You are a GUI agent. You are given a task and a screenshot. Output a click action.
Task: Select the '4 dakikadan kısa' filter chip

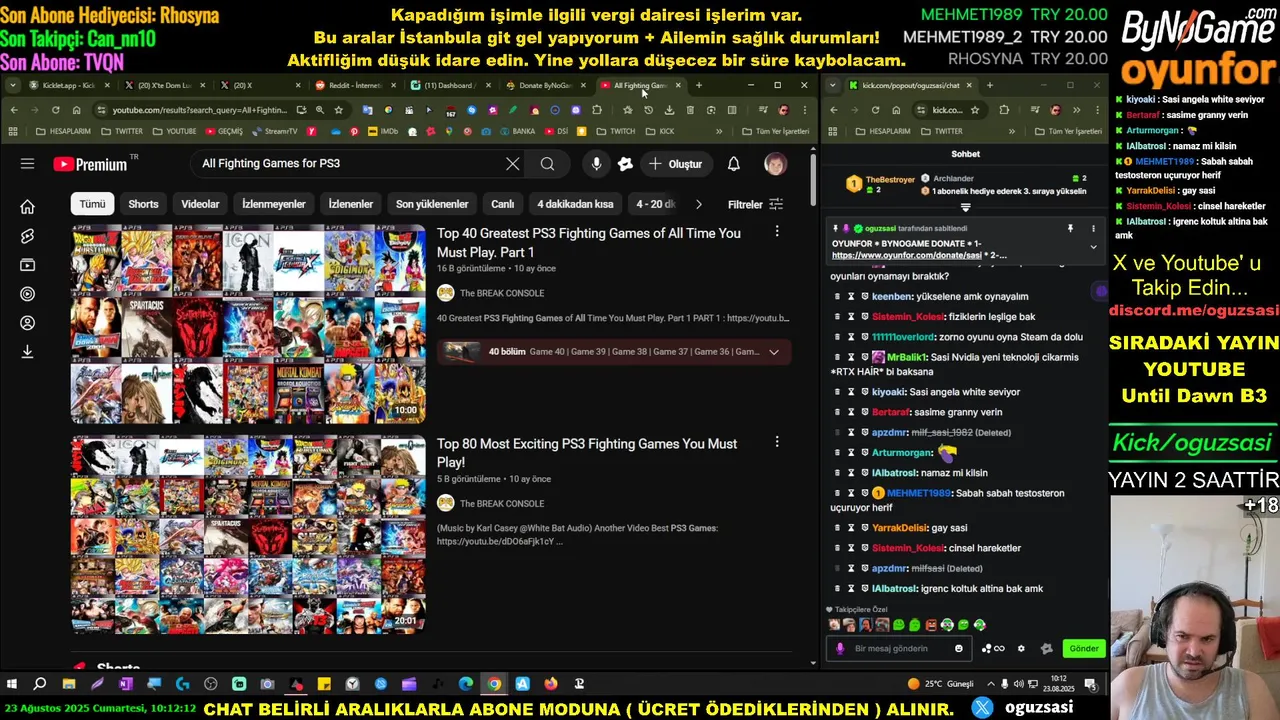coord(575,204)
